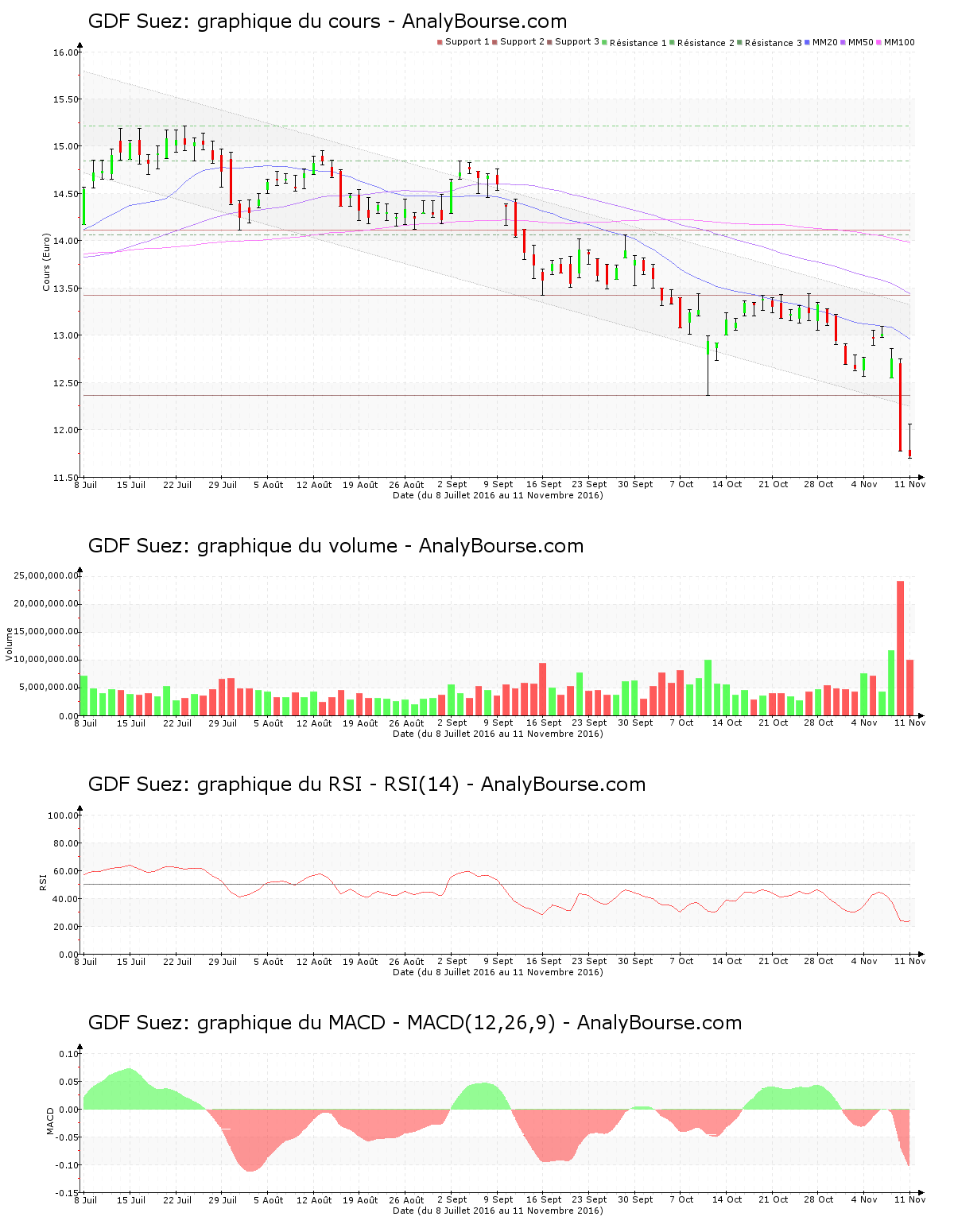Viewport: 954px width, 1232px height.
Task: Click the 16.00 value on the price axis
Action: click(x=66, y=52)
